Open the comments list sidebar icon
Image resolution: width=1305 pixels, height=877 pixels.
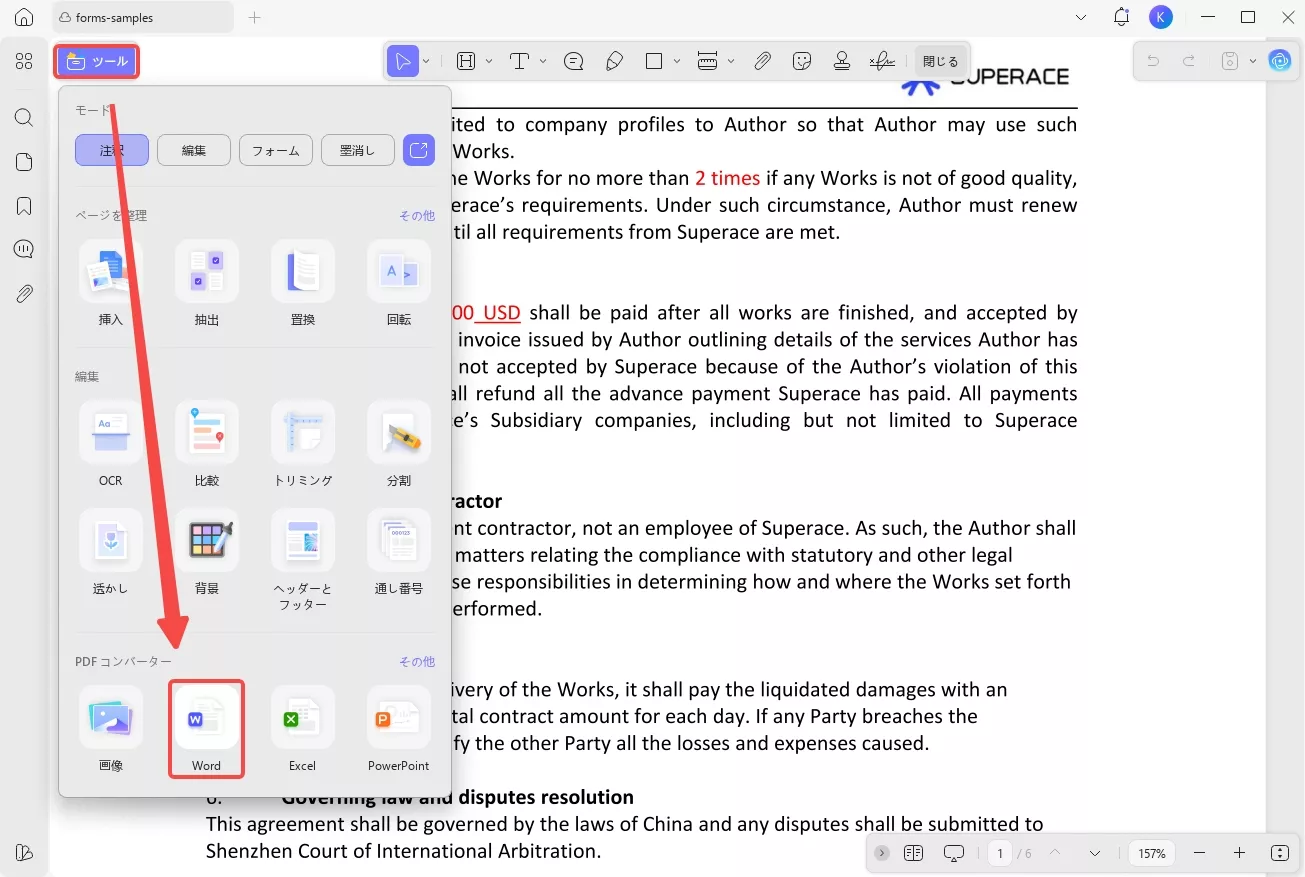coord(24,249)
